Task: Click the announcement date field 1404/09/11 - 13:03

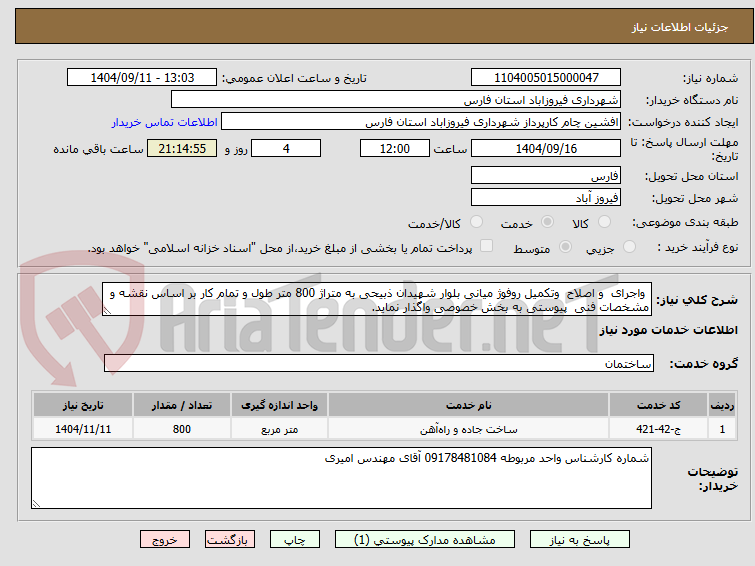Action: click(x=142, y=78)
